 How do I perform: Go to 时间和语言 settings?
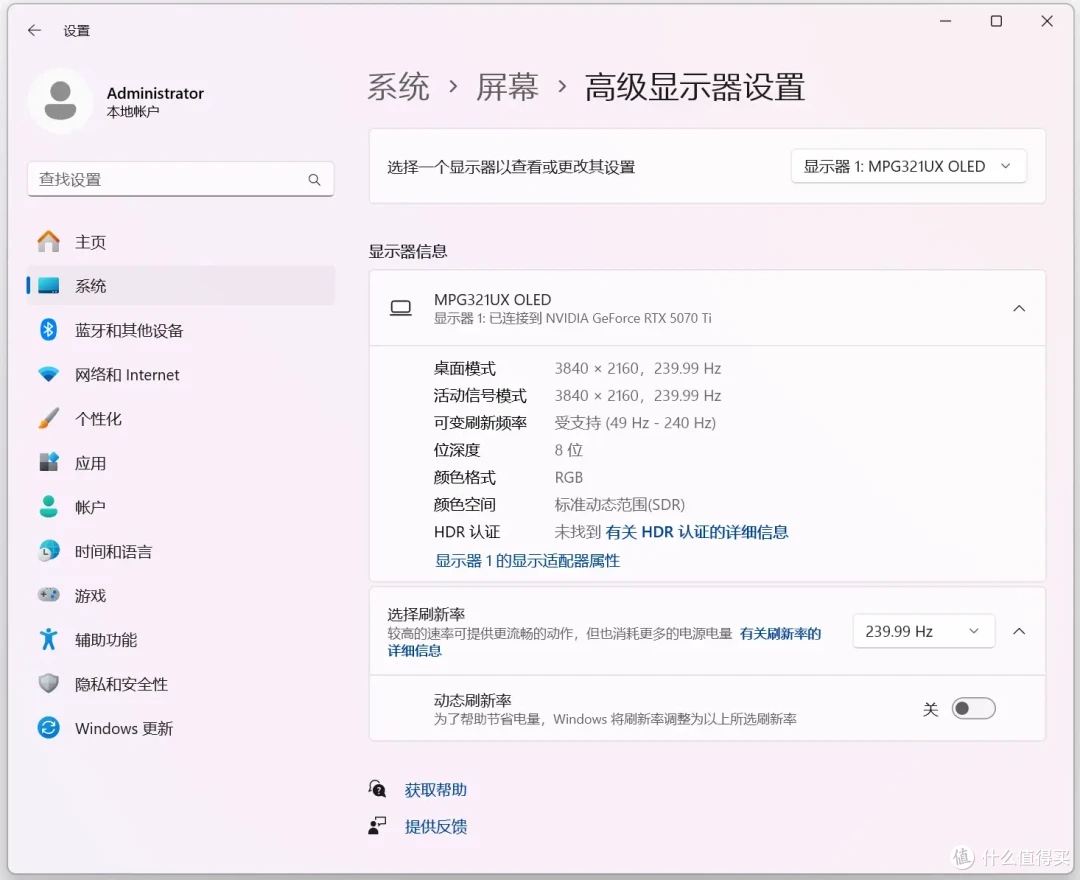pyautogui.click(x=180, y=551)
